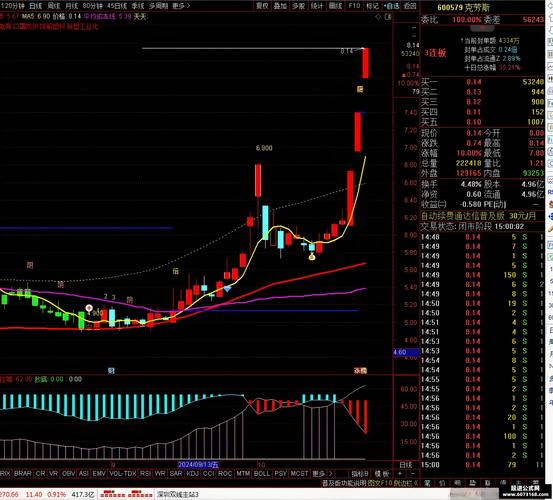Open the F10 company info panel
The width and height of the screenshot is (553, 500).
354,6
